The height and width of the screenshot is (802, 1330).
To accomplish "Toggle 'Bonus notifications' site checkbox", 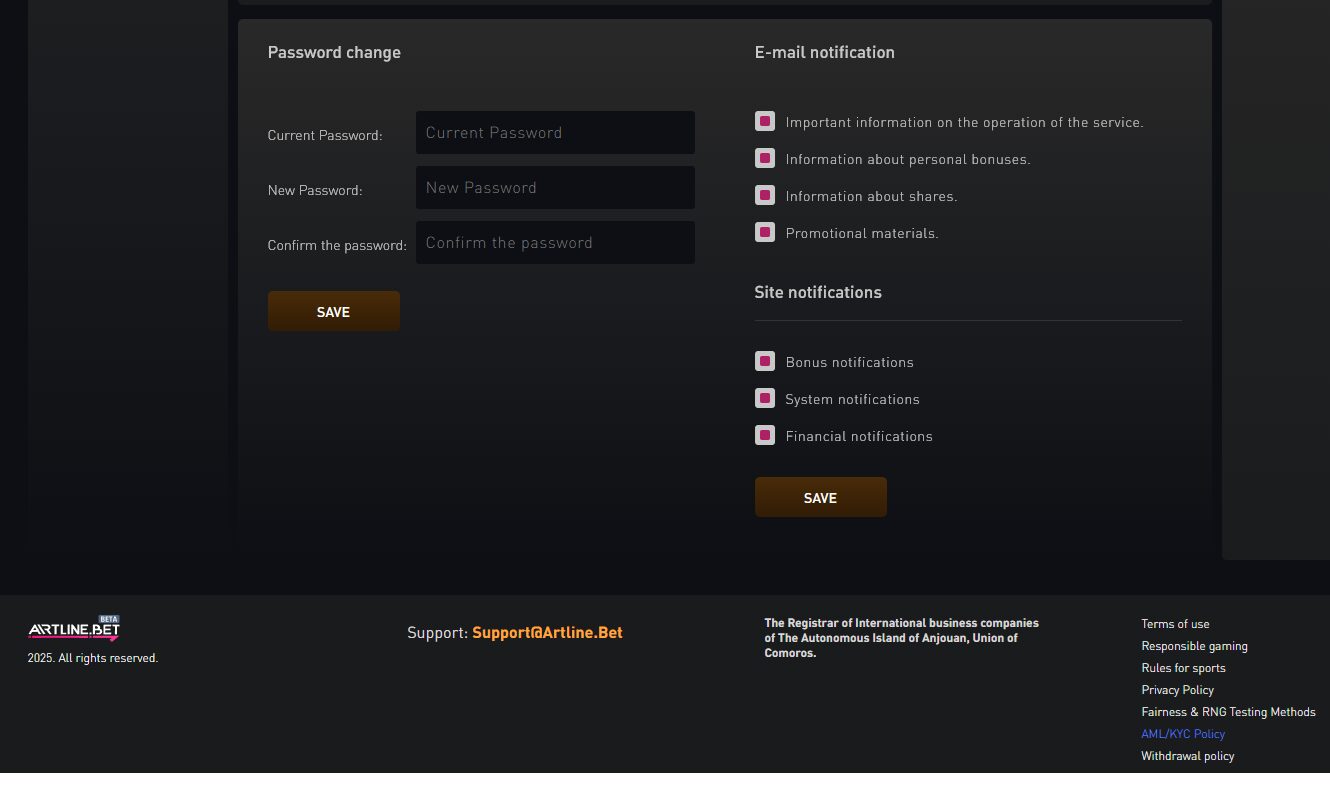I will (x=765, y=362).
